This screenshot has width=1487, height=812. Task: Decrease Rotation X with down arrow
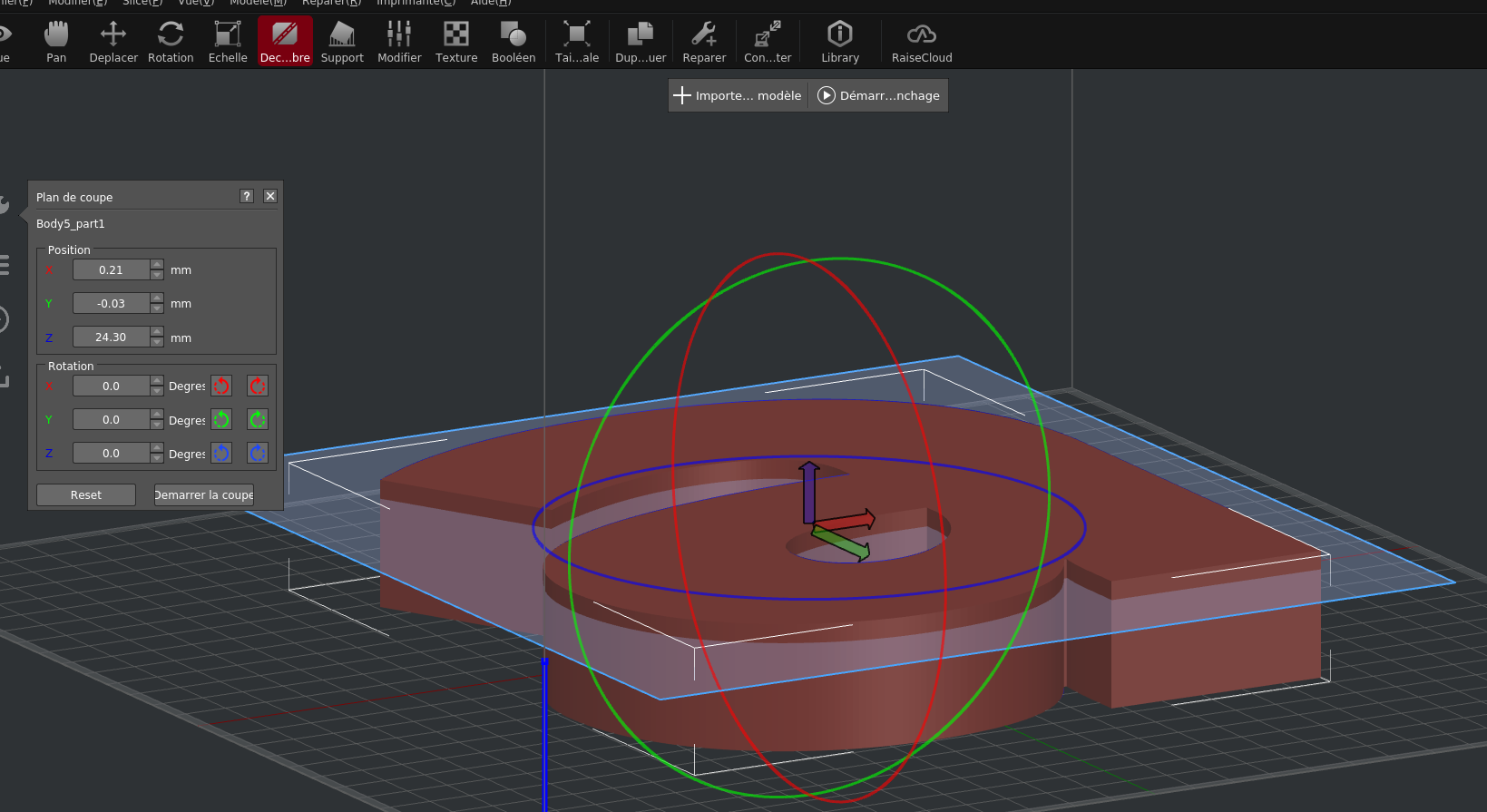tap(157, 391)
